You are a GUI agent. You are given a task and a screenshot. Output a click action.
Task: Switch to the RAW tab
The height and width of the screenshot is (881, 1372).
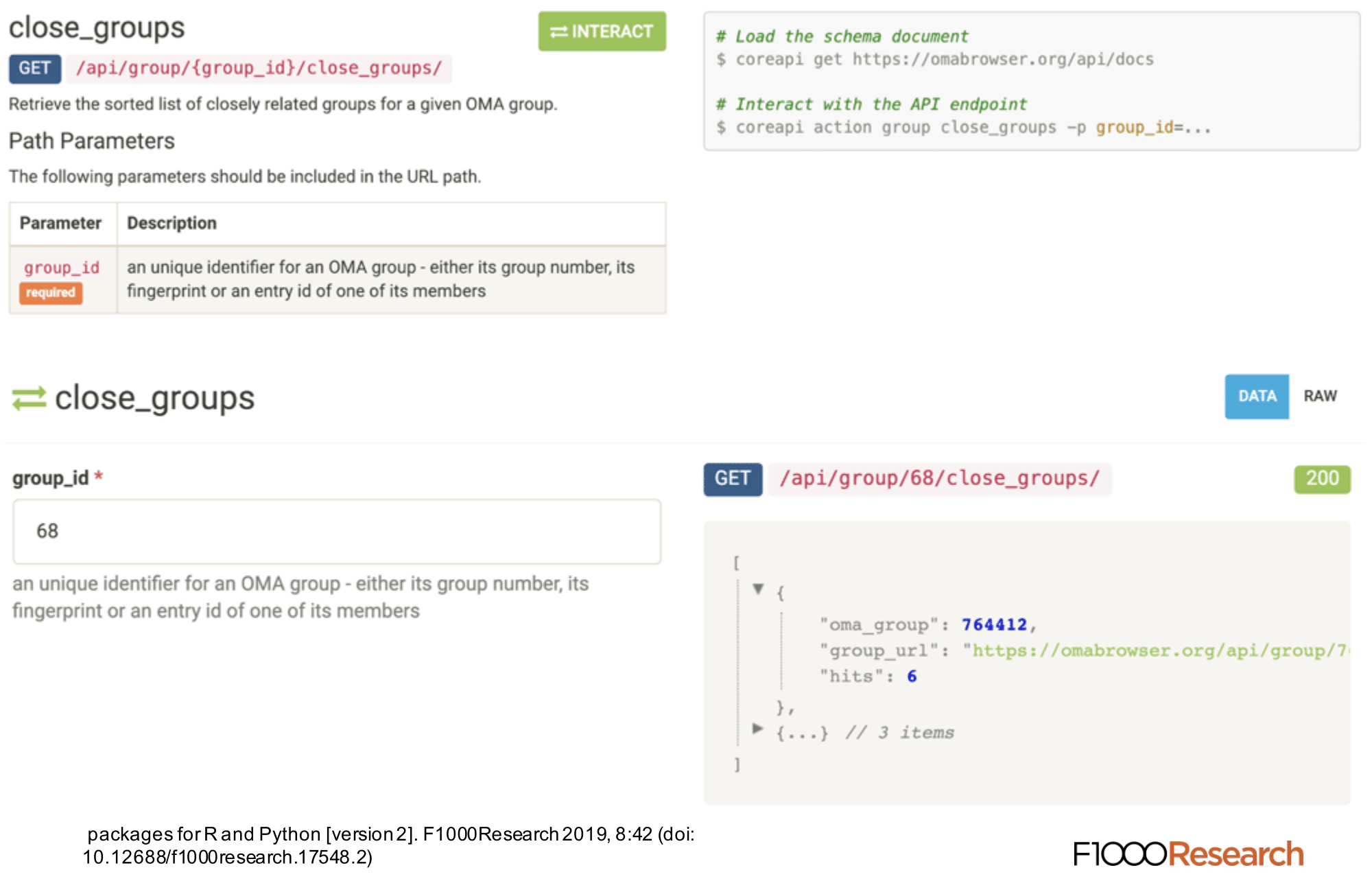click(1319, 396)
